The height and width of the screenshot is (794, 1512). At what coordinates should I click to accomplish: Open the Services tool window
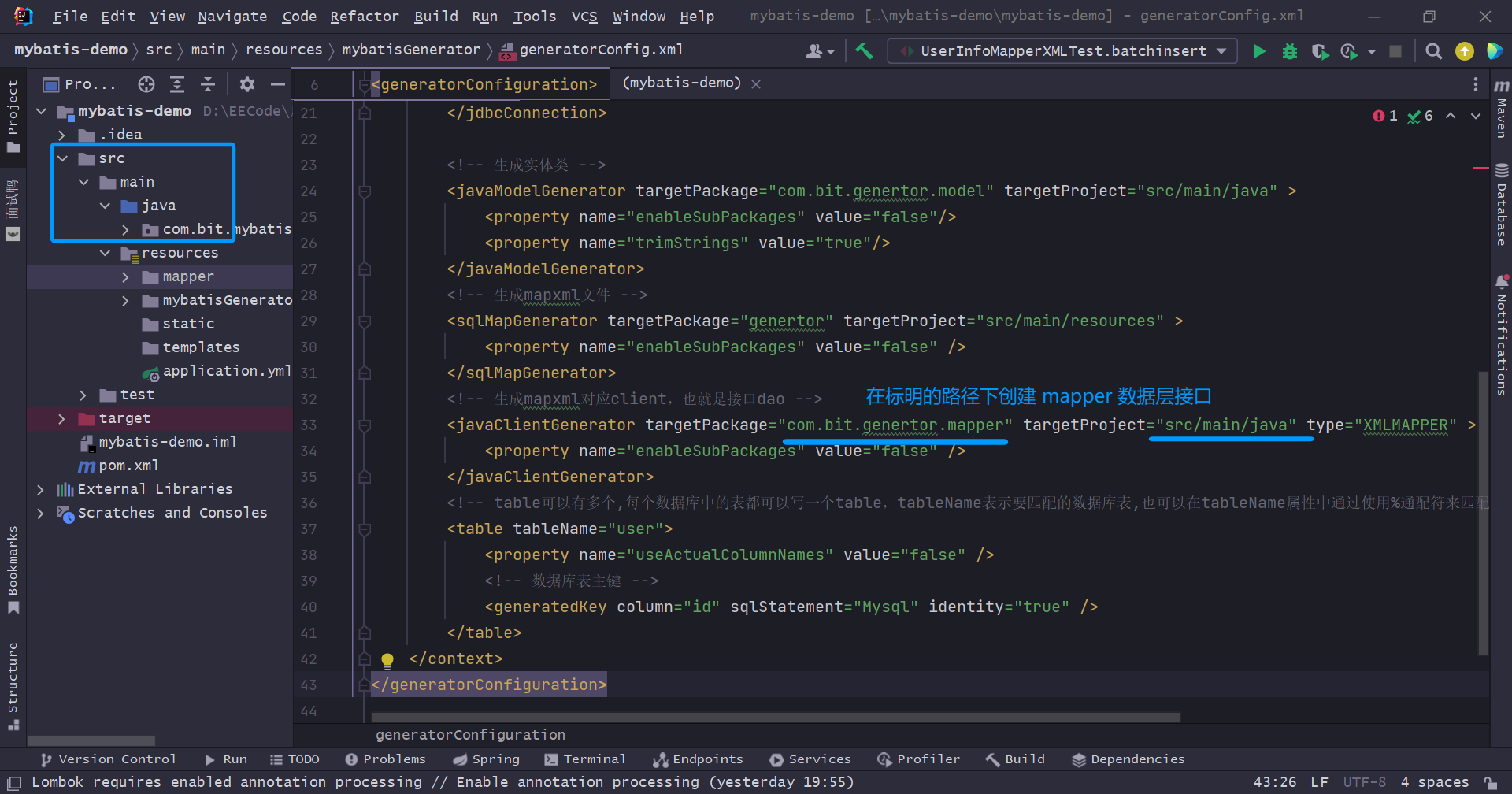click(x=810, y=759)
